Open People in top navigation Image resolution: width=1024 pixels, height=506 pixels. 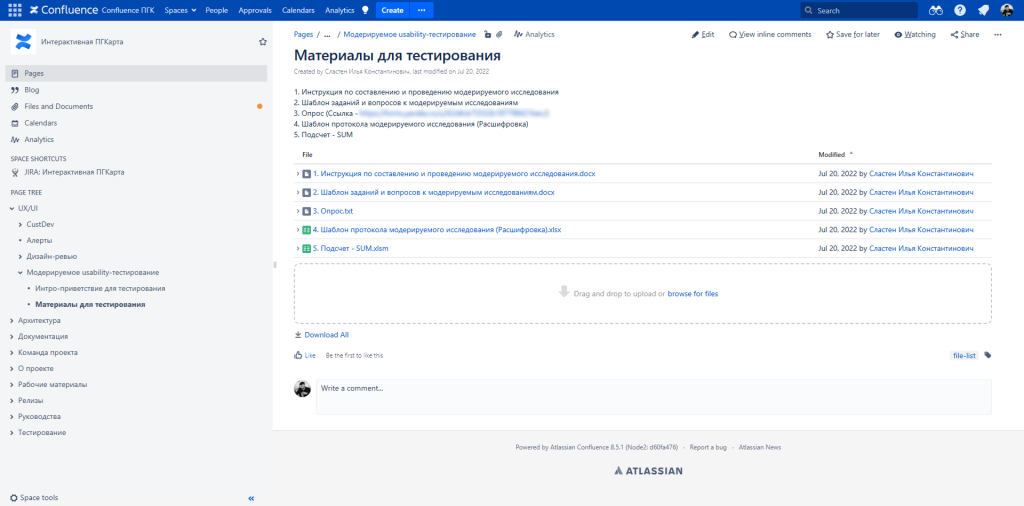point(216,10)
